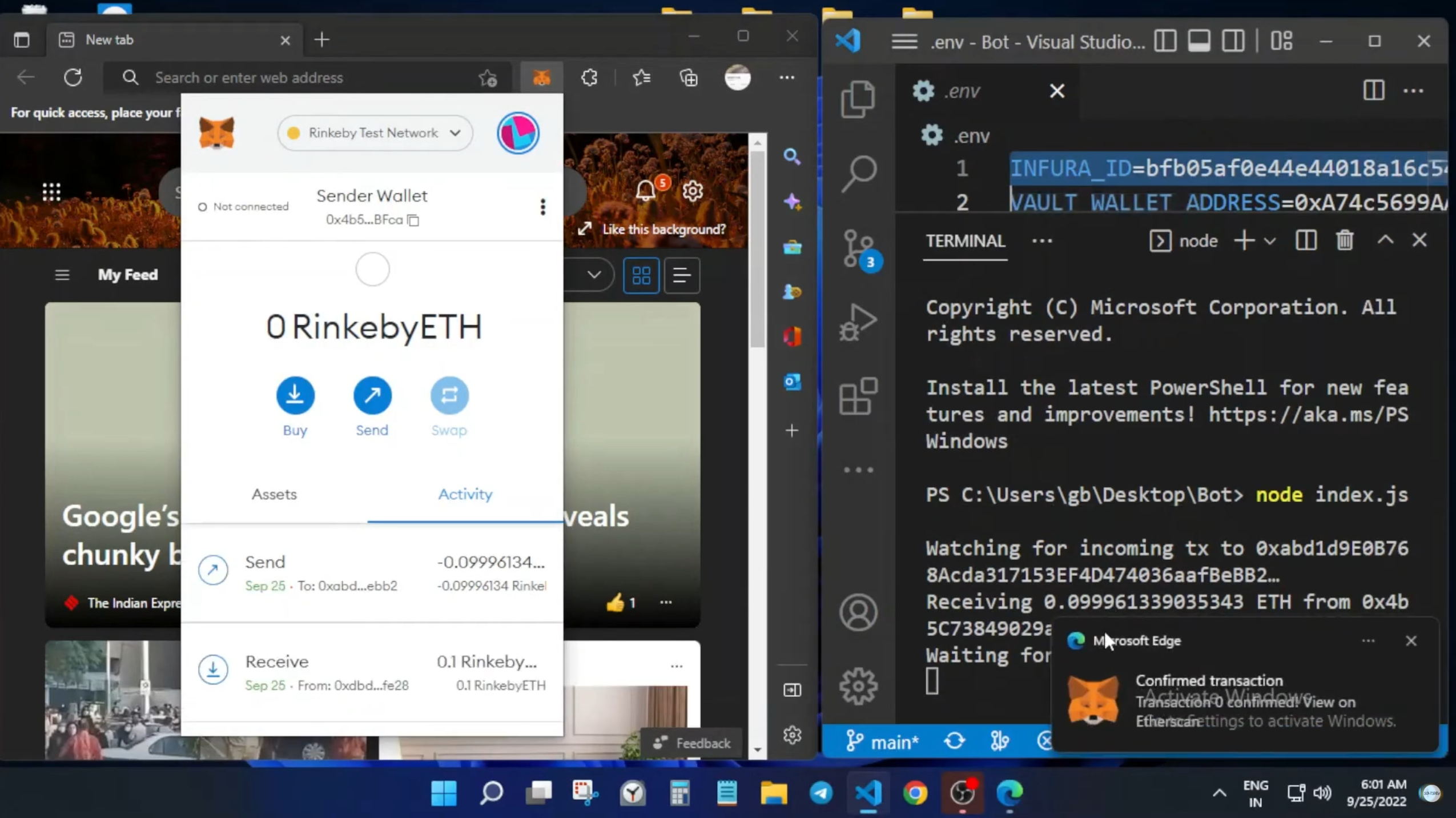Open VS Code Extensions view
The width and height of the screenshot is (1456, 818).
(858, 396)
